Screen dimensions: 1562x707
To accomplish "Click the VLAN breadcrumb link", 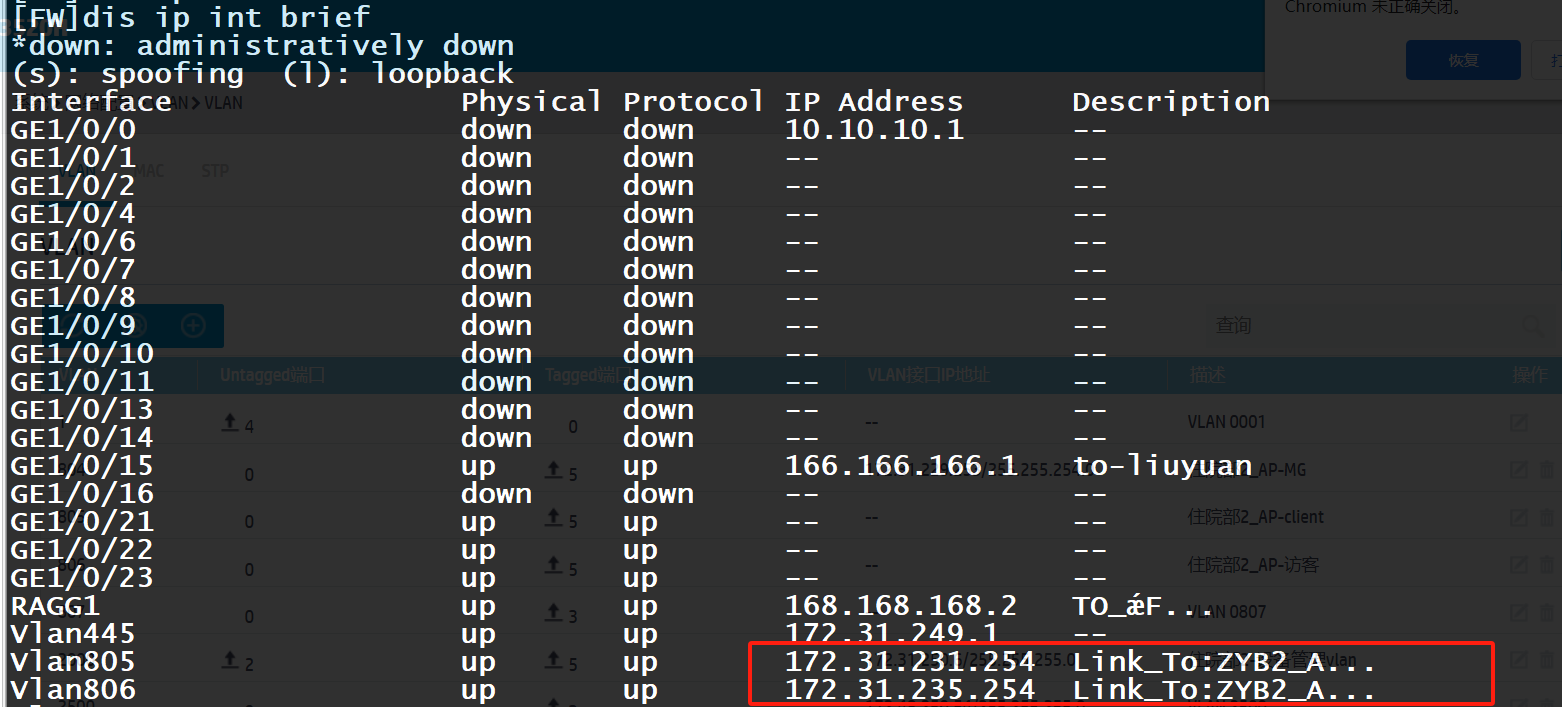I will point(223,102).
